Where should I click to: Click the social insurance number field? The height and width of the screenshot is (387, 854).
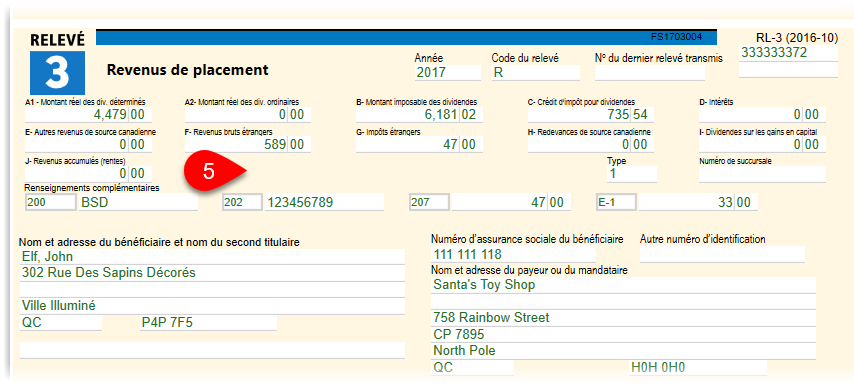point(514,254)
